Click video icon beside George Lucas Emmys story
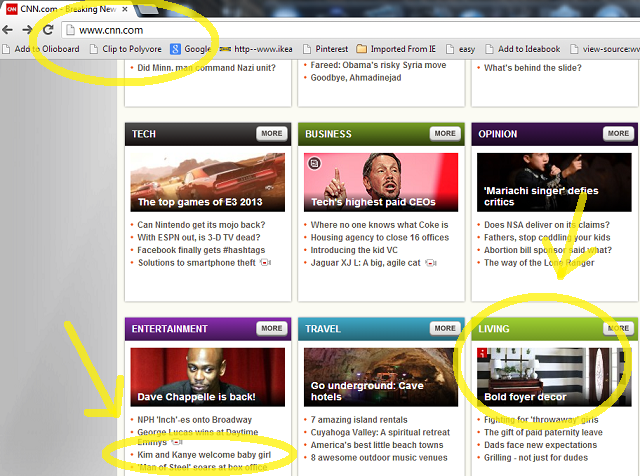640x476 pixels. point(177,442)
